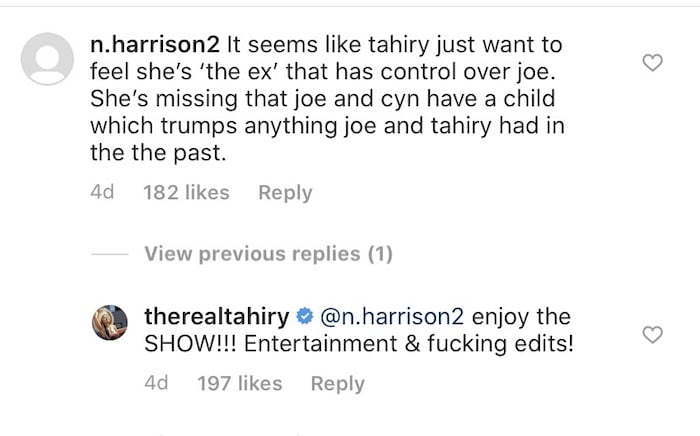Expand View previous replies (1)

268,254
